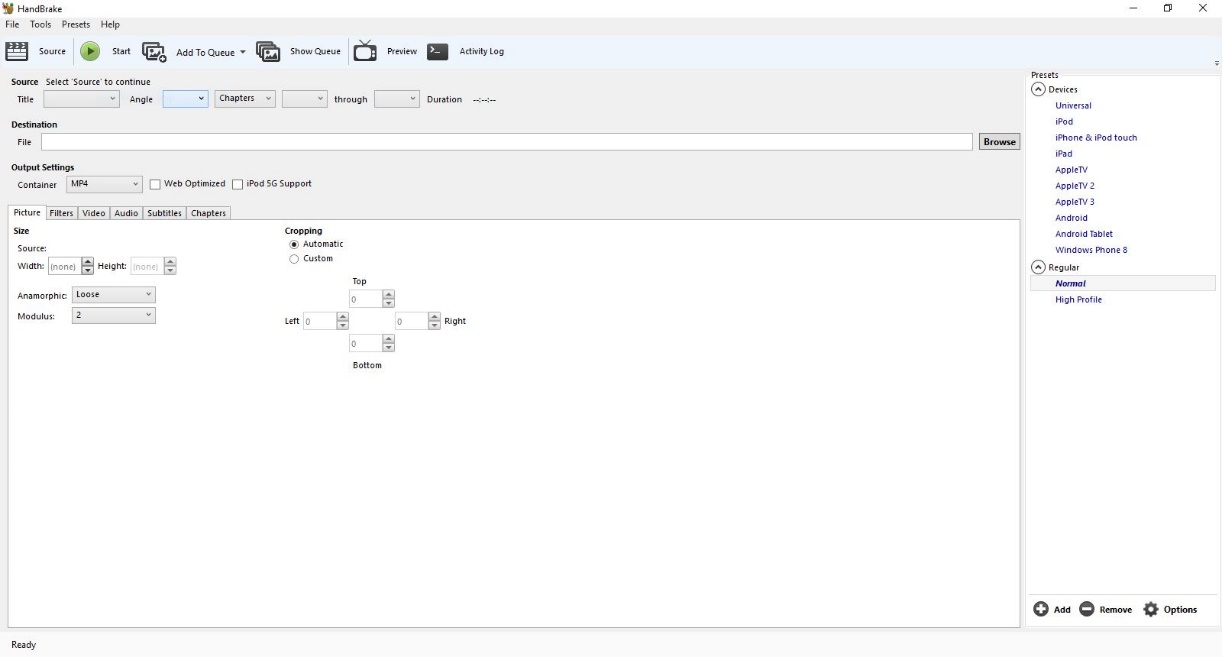Click the Show Queue icon
This screenshot has height=657, width=1222.
(268, 51)
